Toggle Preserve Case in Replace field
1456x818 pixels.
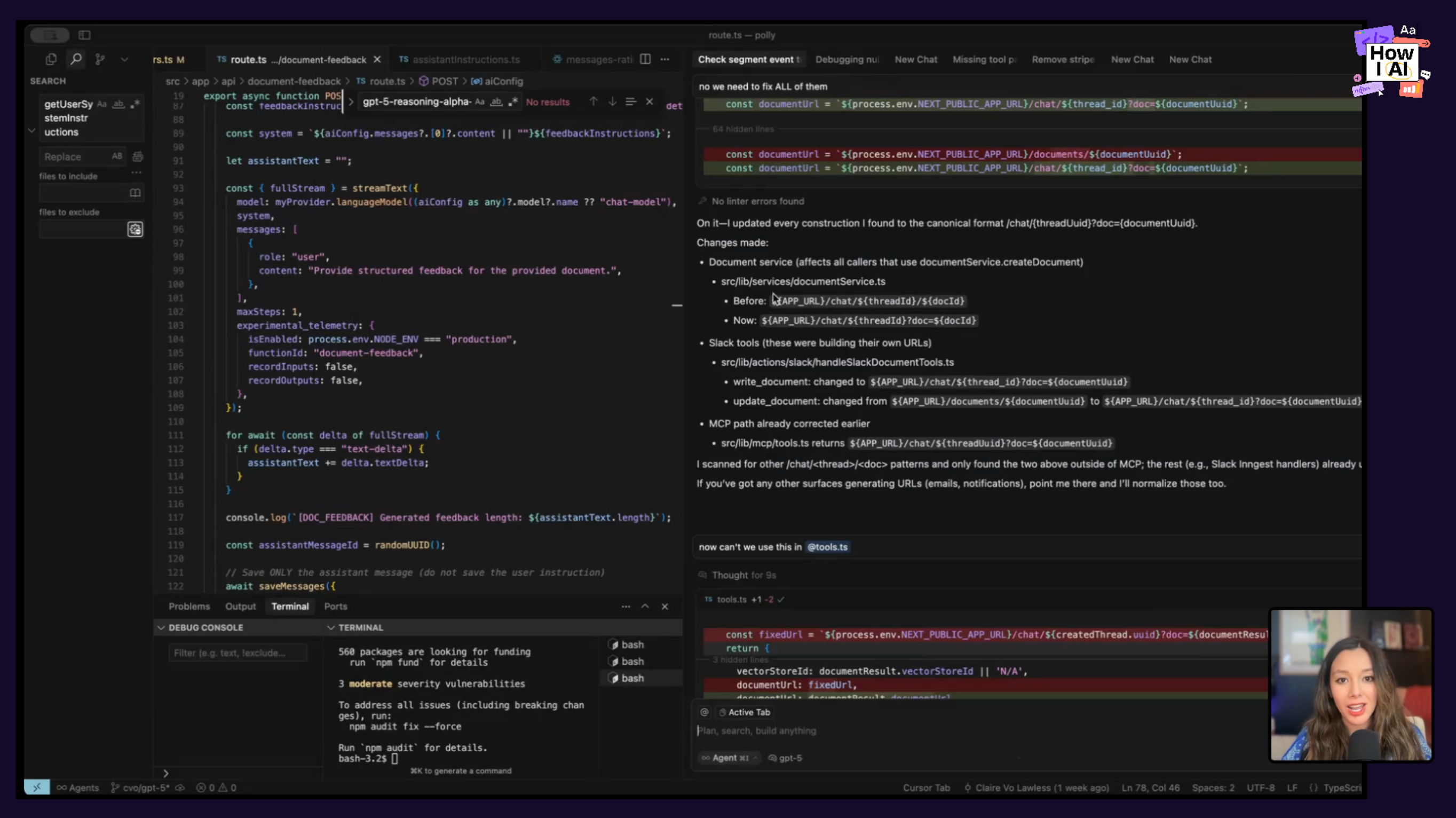click(x=117, y=156)
